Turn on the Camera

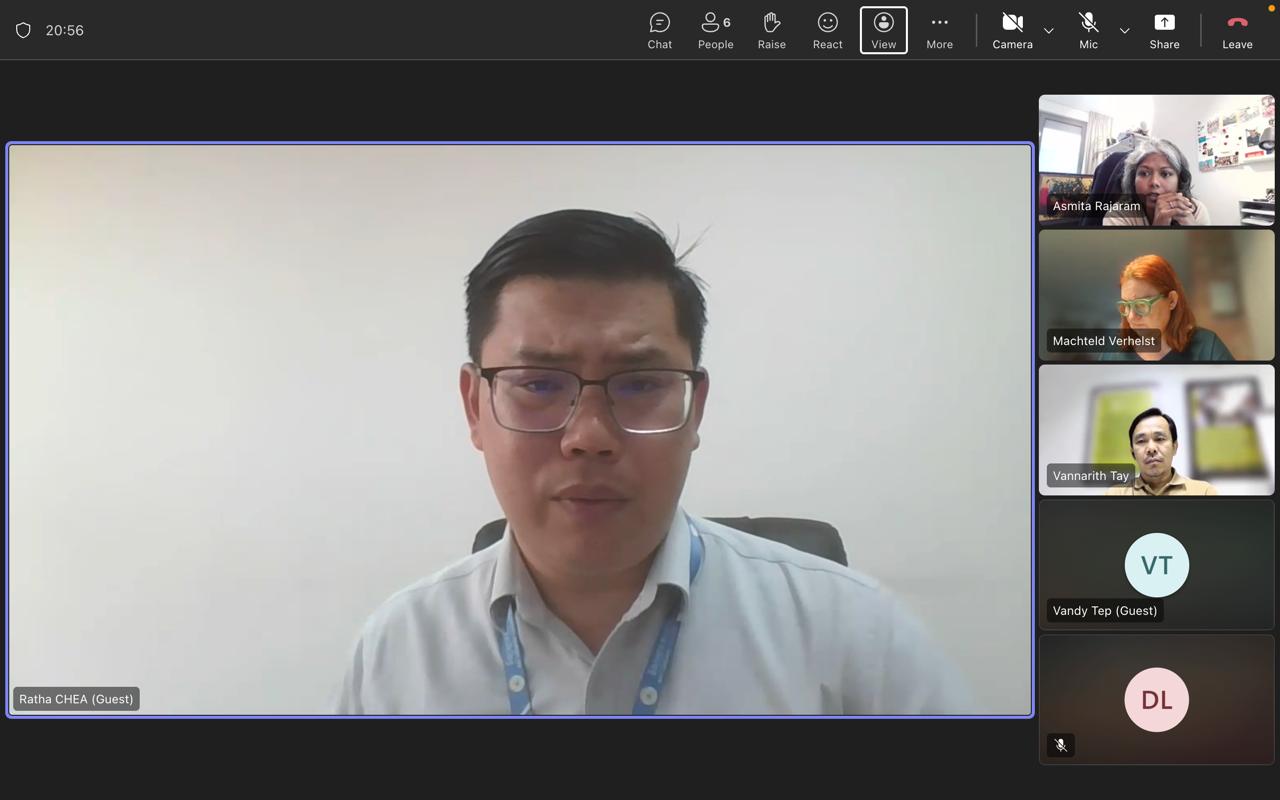click(1012, 30)
